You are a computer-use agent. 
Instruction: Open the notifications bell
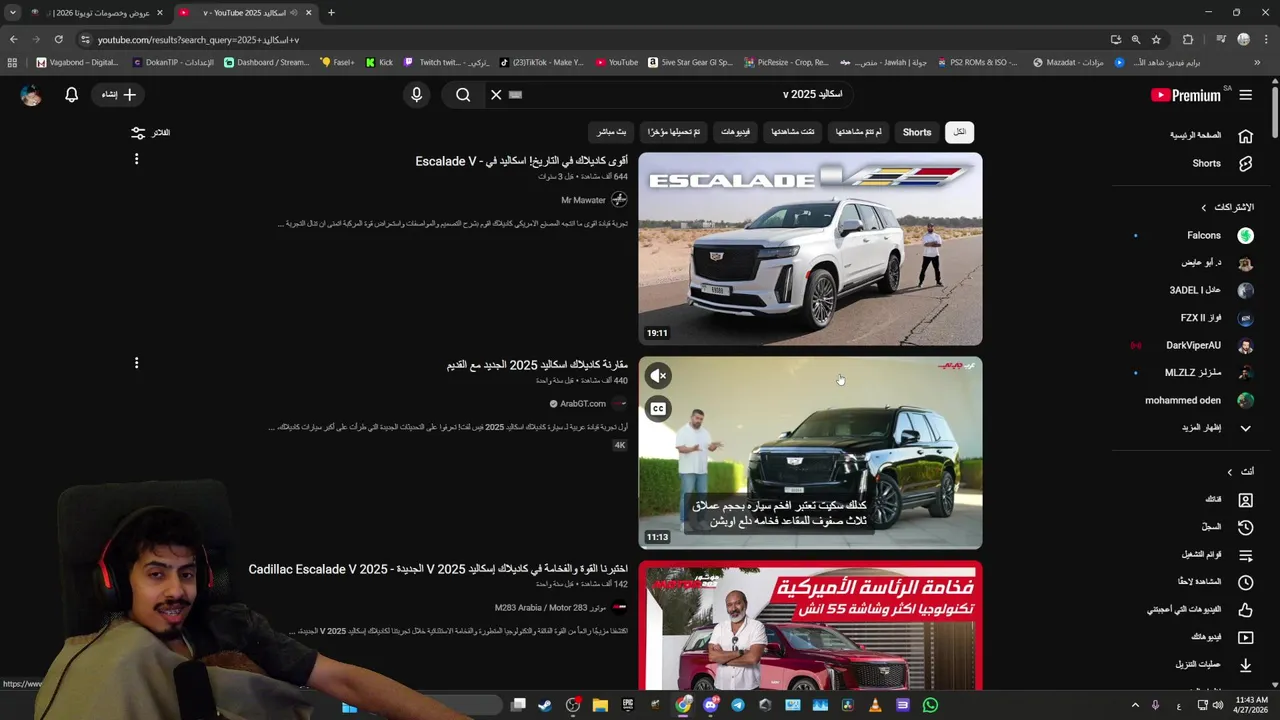coord(72,95)
